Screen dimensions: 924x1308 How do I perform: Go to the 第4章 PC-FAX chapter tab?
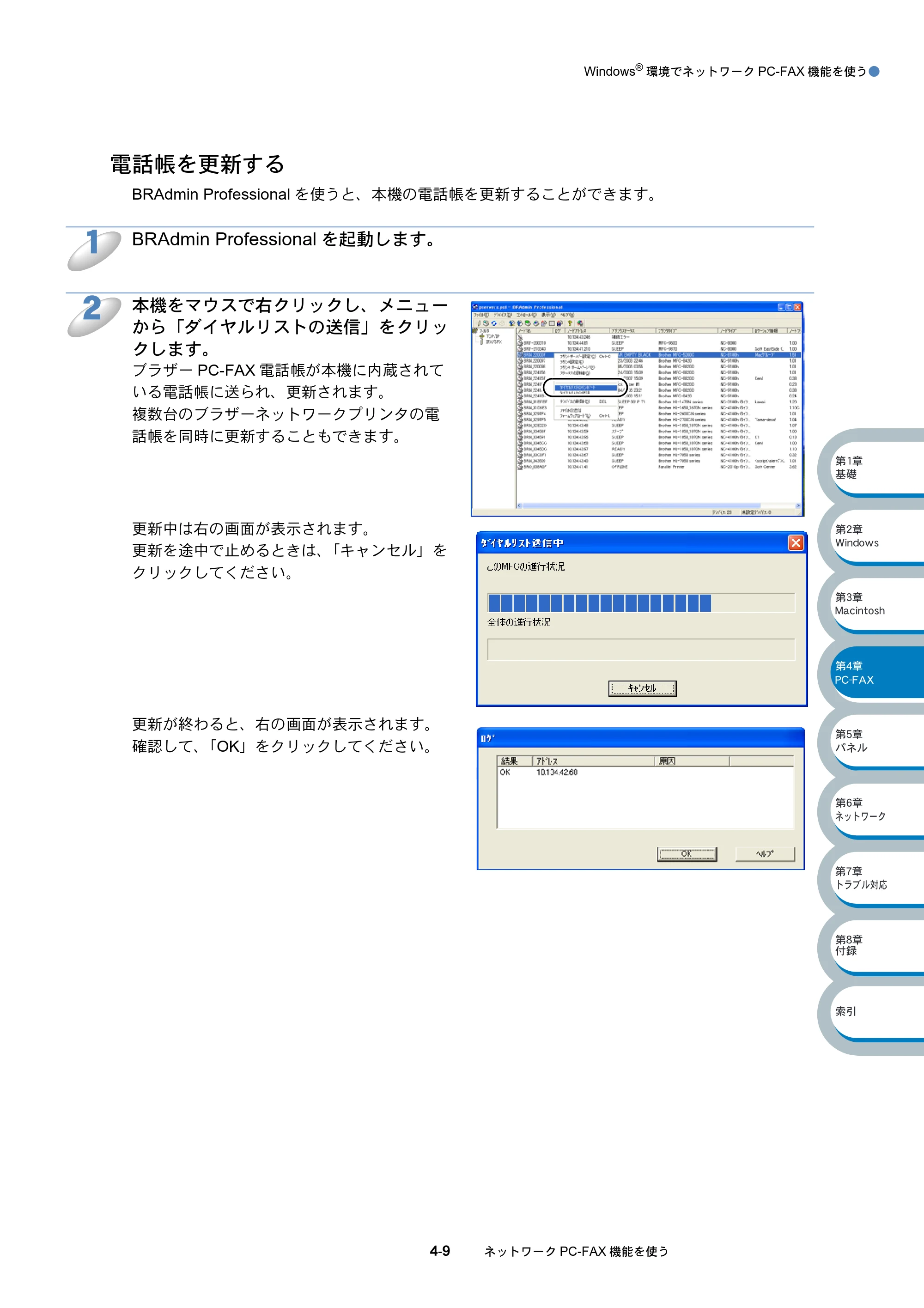tap(877, 673)
